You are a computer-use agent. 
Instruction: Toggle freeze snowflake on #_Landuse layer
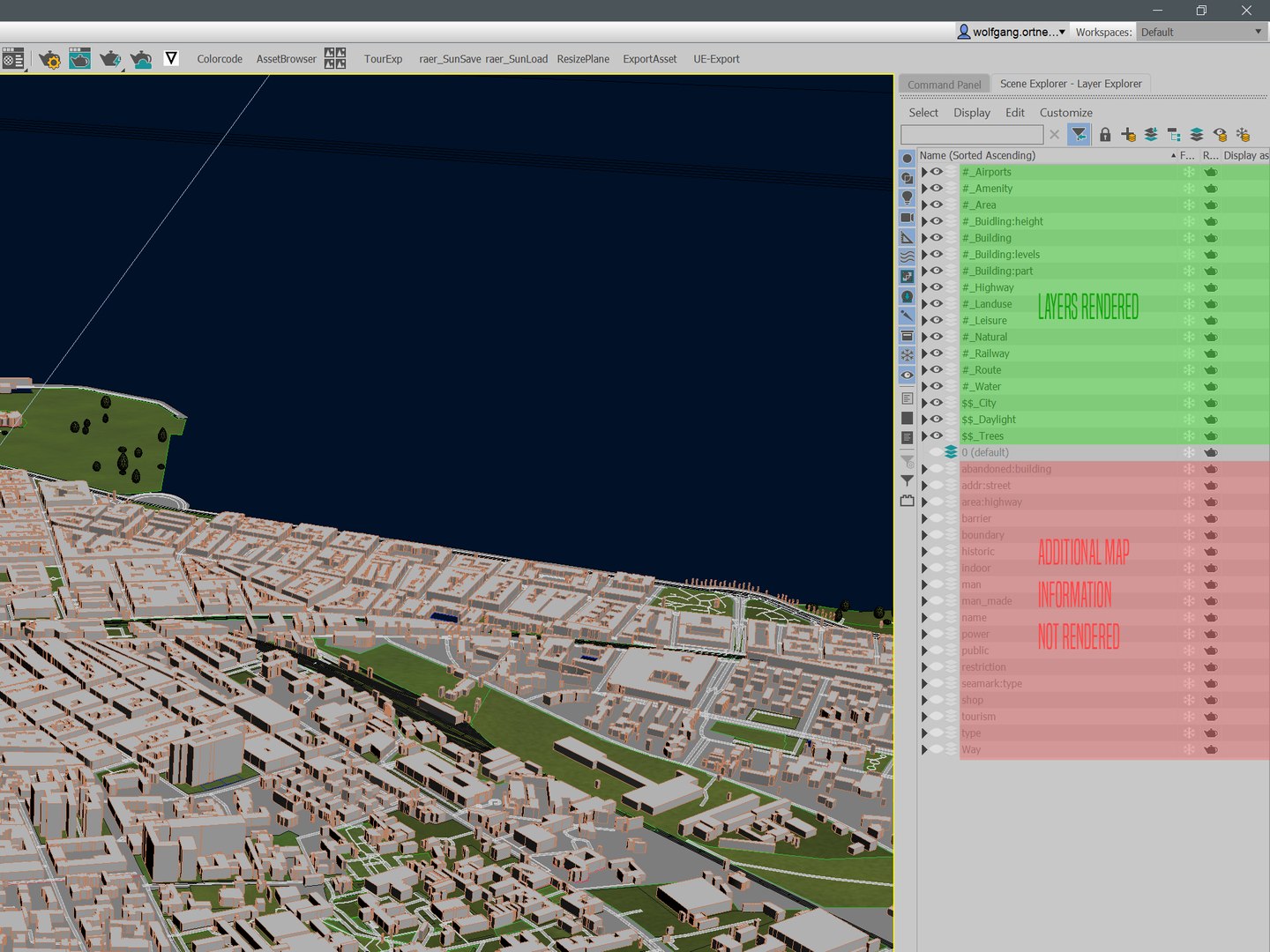click(1189, 304)
